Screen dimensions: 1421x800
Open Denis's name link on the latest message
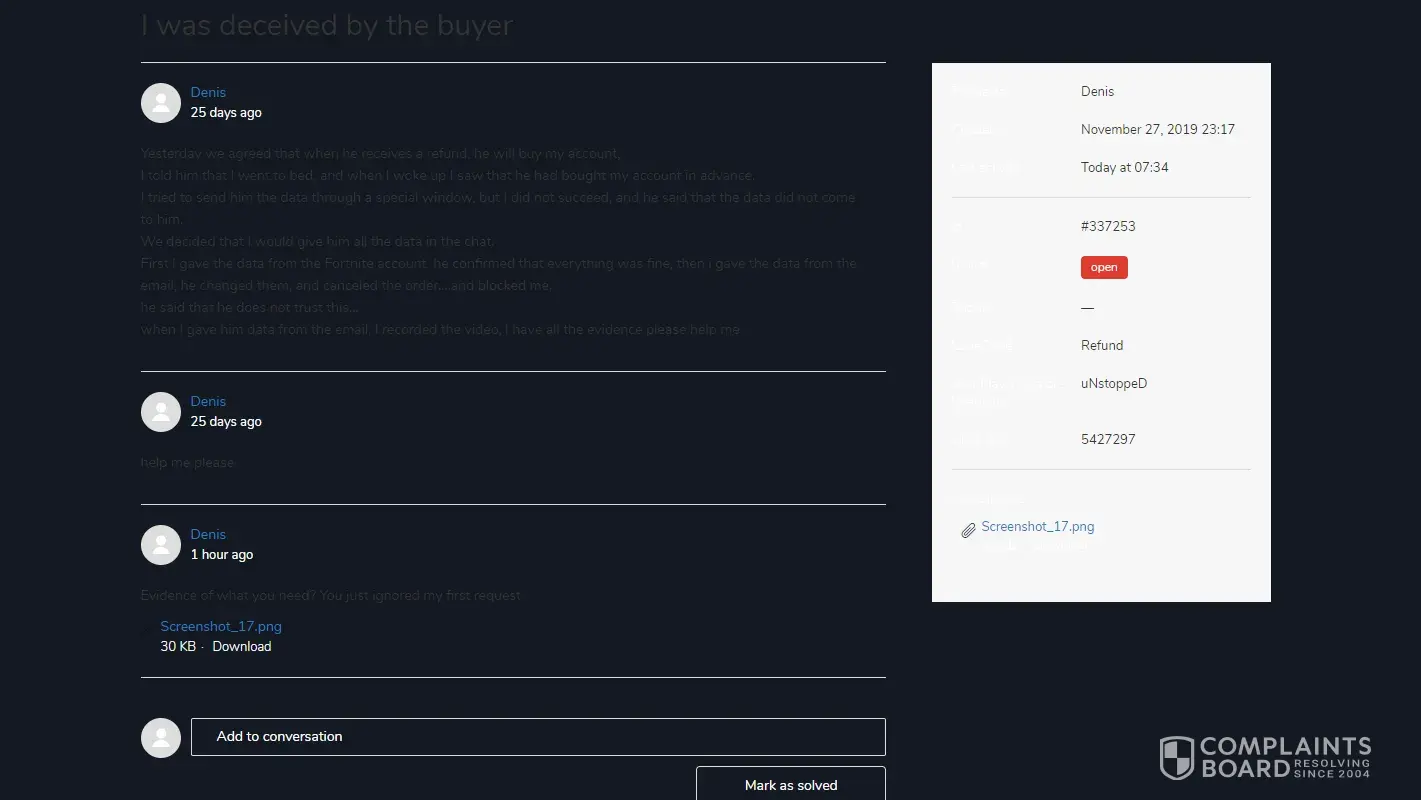click(208, 534)
